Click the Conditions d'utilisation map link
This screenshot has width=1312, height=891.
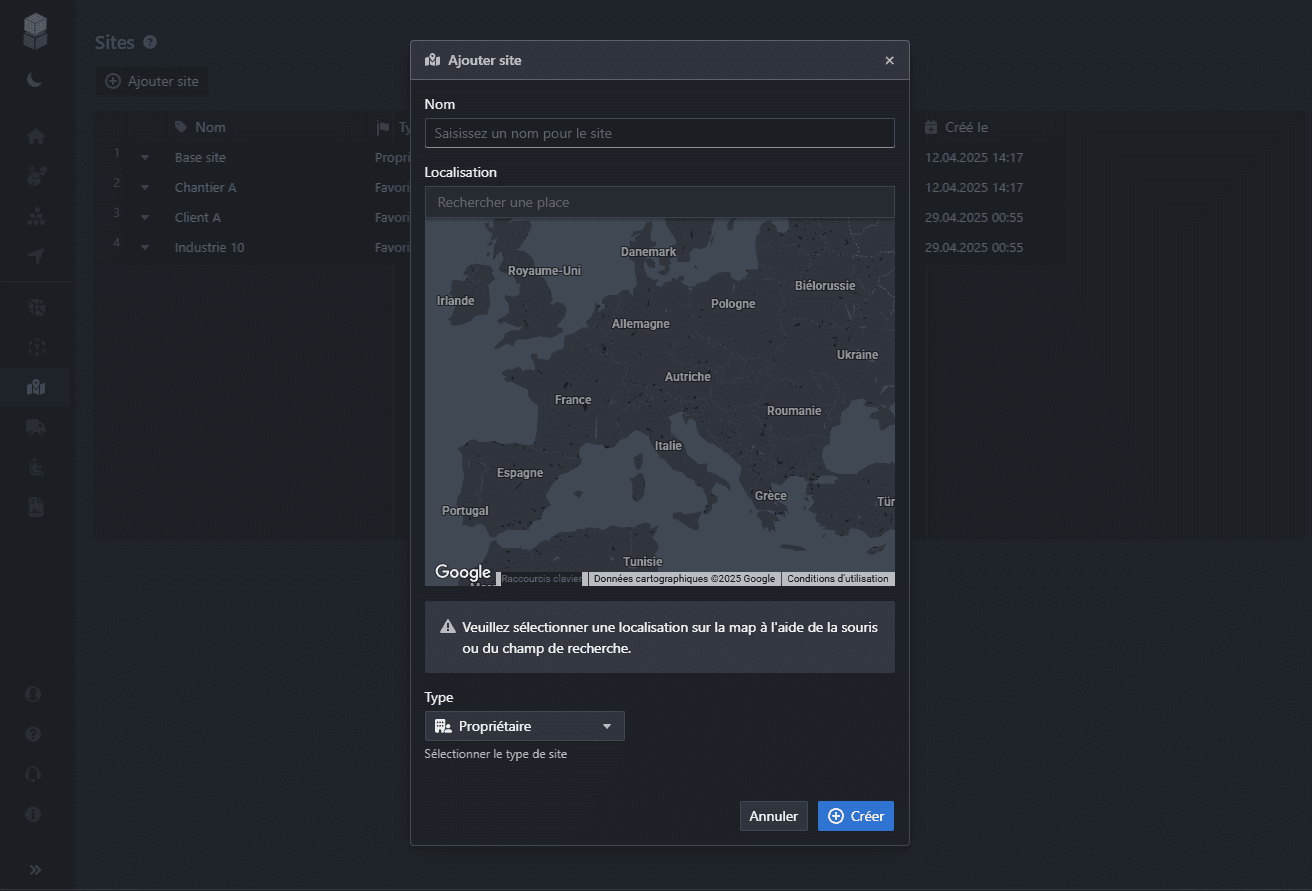click(837, 579)
